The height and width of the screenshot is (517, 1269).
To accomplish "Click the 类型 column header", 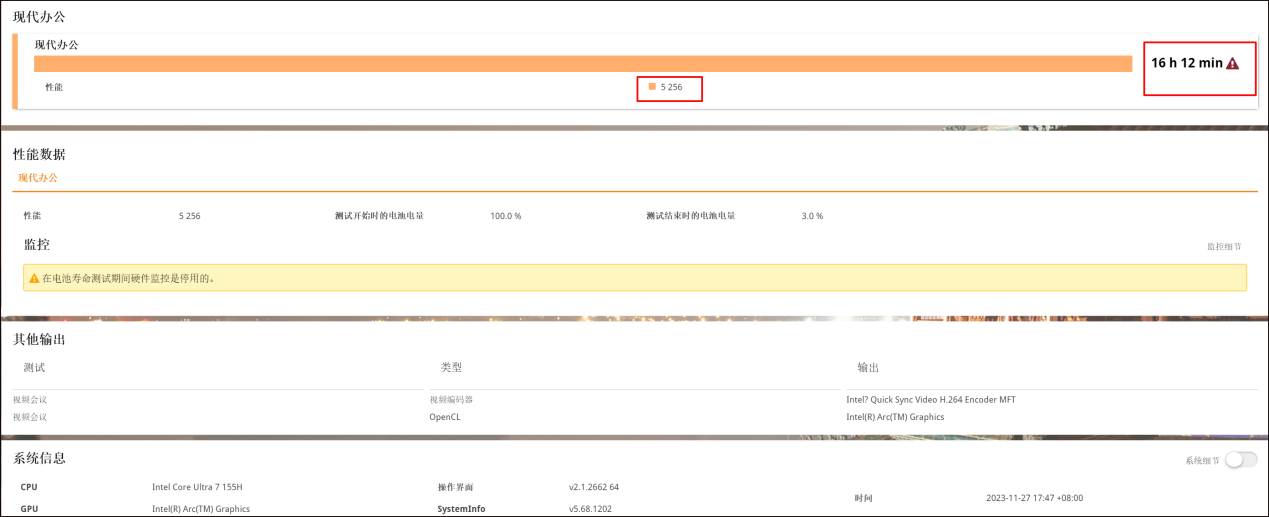I will tap(451, 368).
